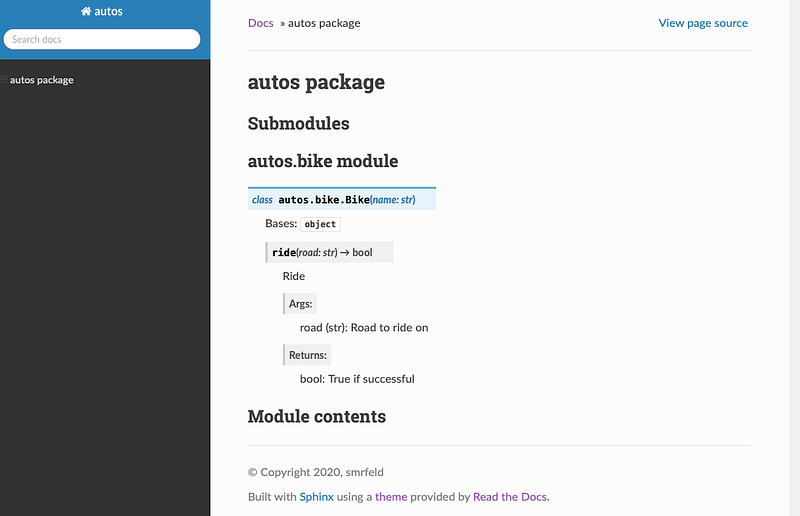Click the autos package breadcrumb text
The image size is (800, 516).
tap(324, 23)
